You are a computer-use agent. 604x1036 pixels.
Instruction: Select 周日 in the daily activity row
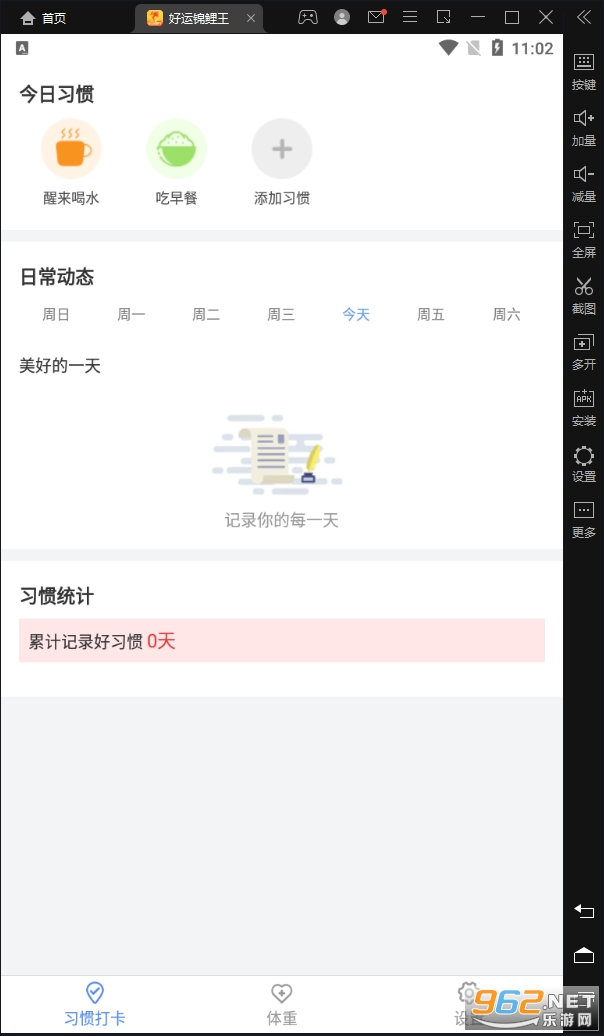[56, 314]
